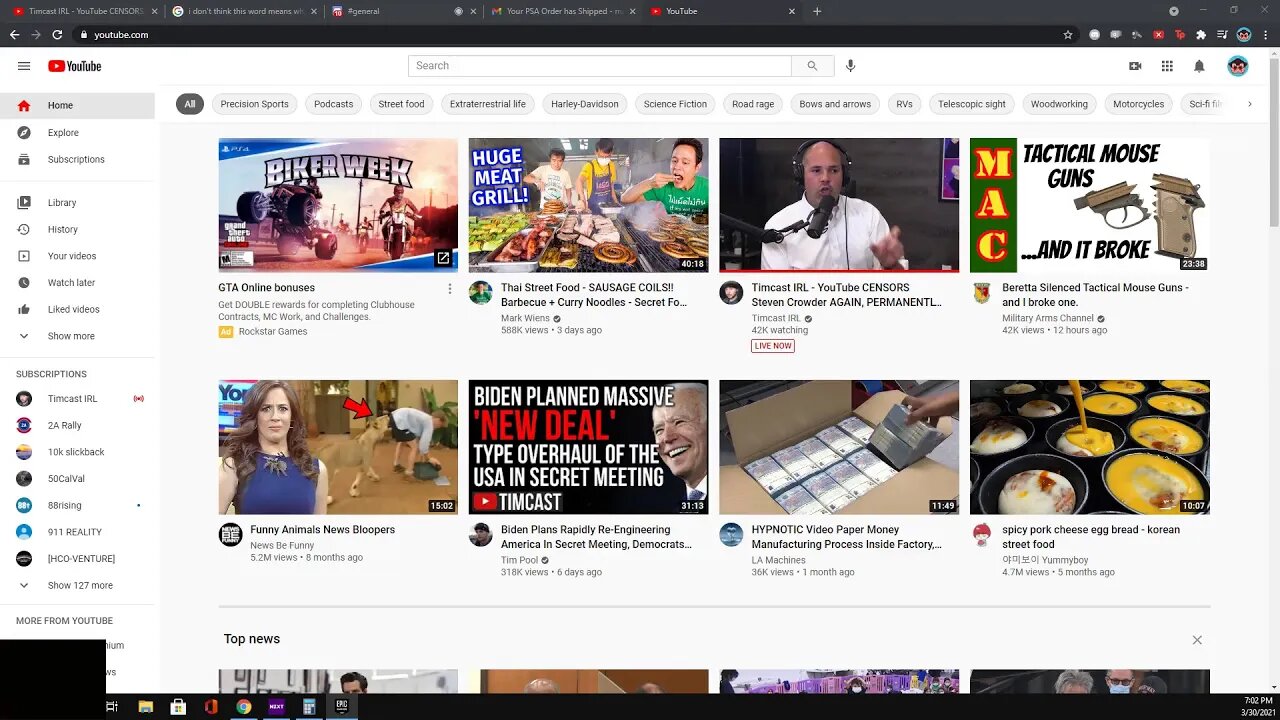Open History in the sidebar

(78, 229)
